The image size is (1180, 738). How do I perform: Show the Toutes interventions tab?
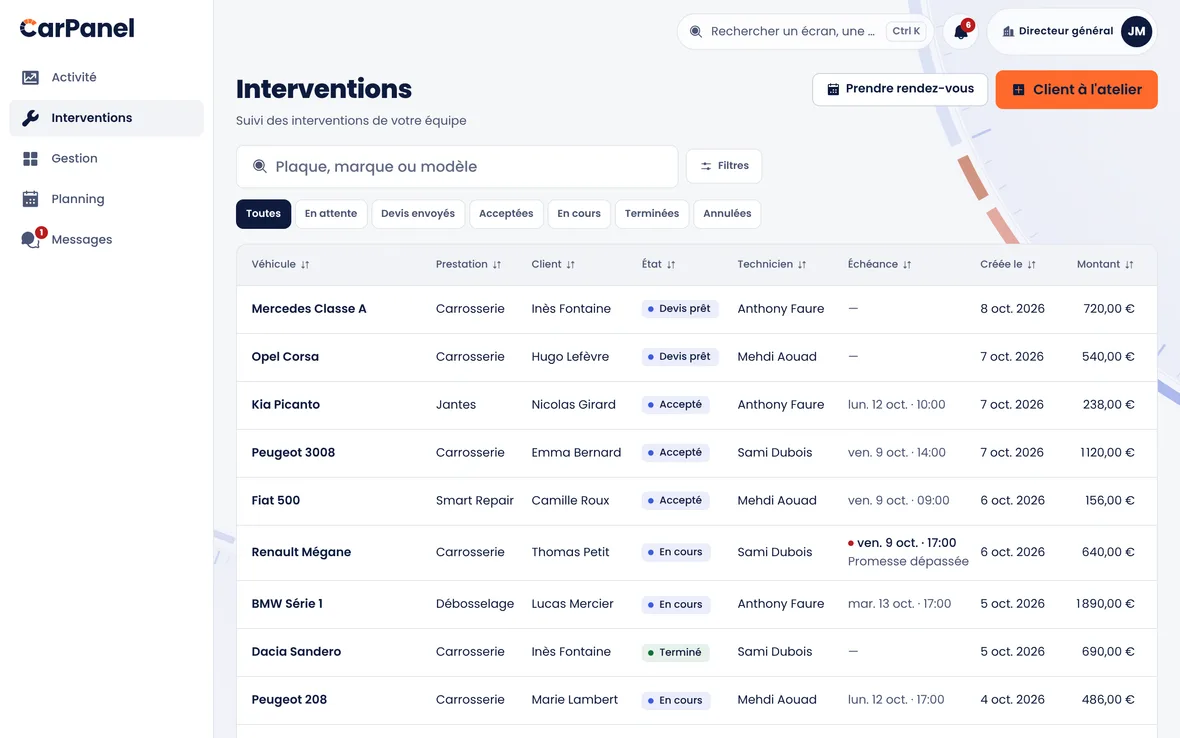[263, 214]
